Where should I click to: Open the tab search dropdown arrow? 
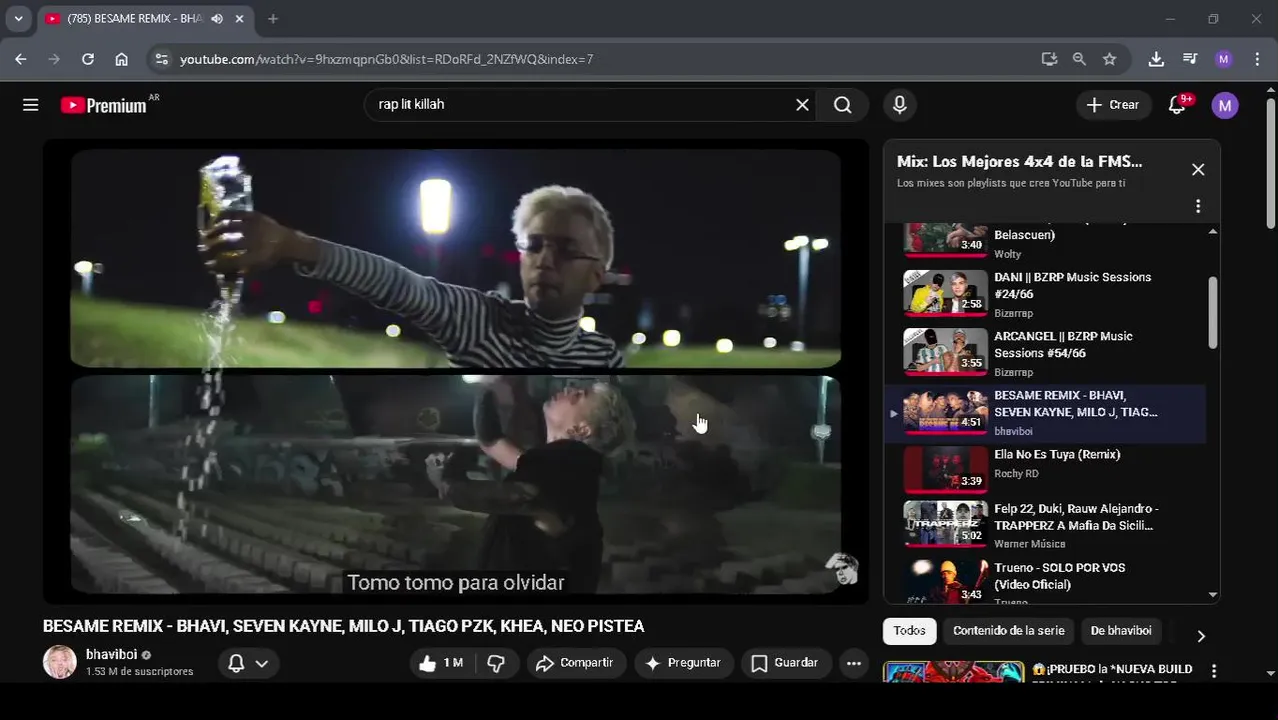coord(18,18)
